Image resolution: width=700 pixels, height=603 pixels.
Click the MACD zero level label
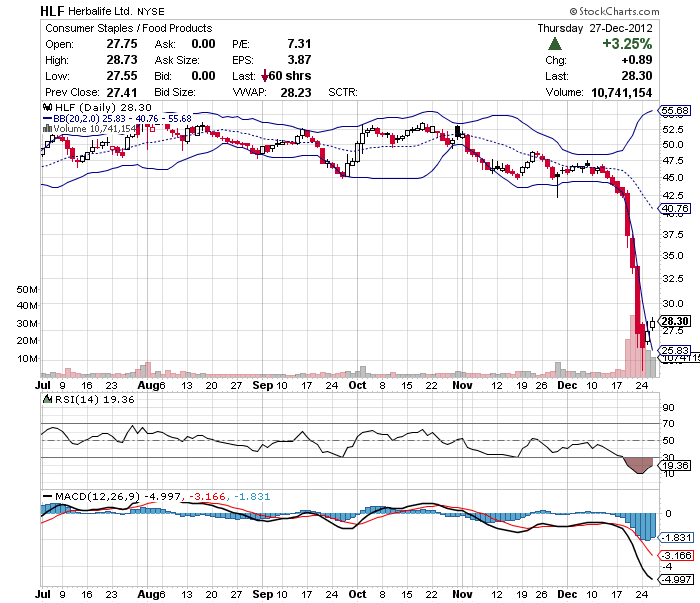[x=668, y=513]
